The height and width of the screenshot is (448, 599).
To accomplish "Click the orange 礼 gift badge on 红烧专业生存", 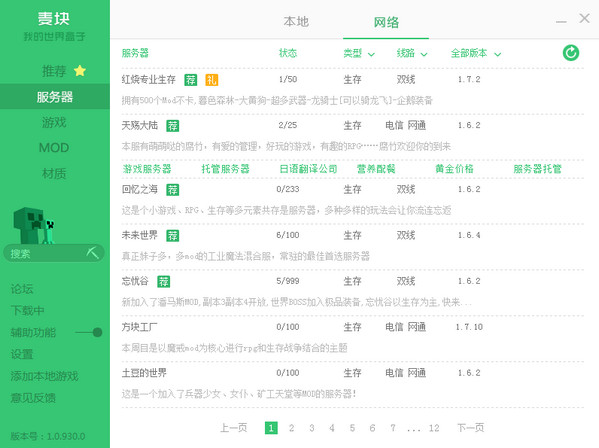I will pos(212,79).
